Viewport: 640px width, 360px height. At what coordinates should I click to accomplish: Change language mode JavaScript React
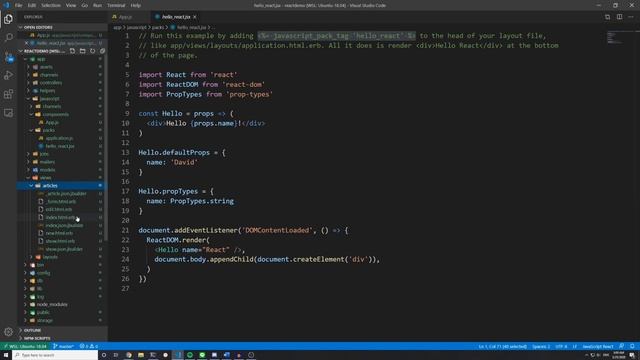[598, 346]
